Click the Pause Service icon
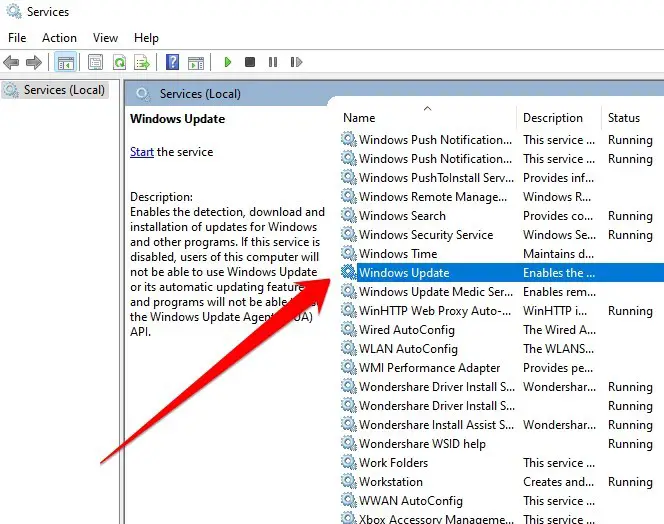Image resolution: width=664 pixels, height=524 pixels. (273, 62)
